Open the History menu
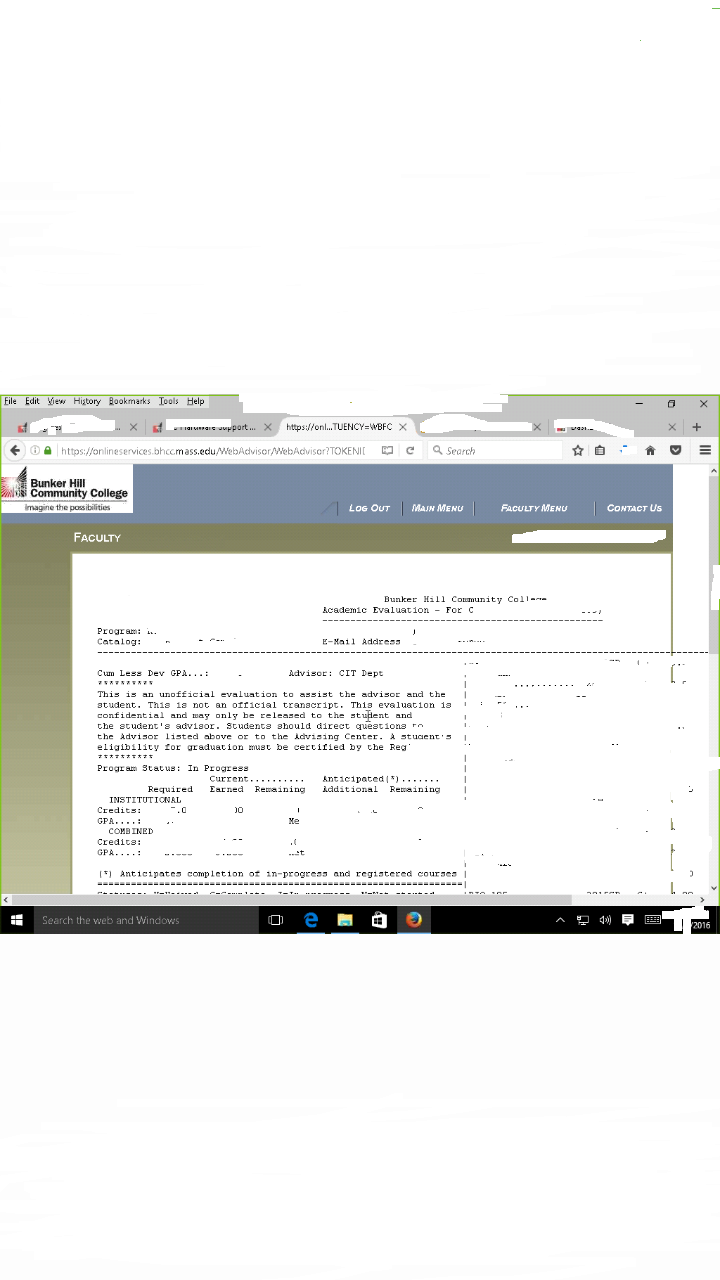 click(87, 401)
